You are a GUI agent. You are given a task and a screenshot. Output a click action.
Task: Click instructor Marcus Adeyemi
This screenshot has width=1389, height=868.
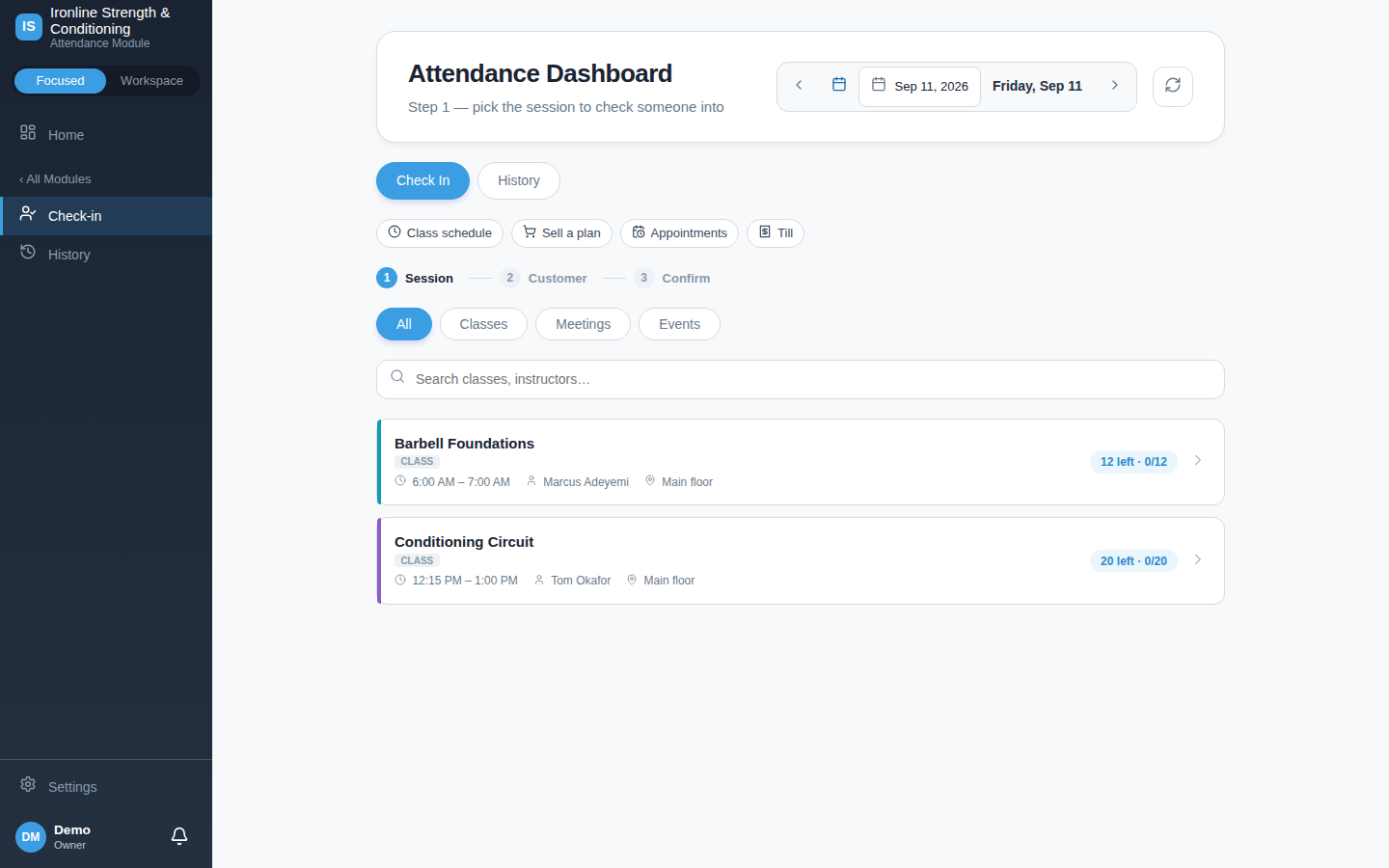tap(586, 482)
